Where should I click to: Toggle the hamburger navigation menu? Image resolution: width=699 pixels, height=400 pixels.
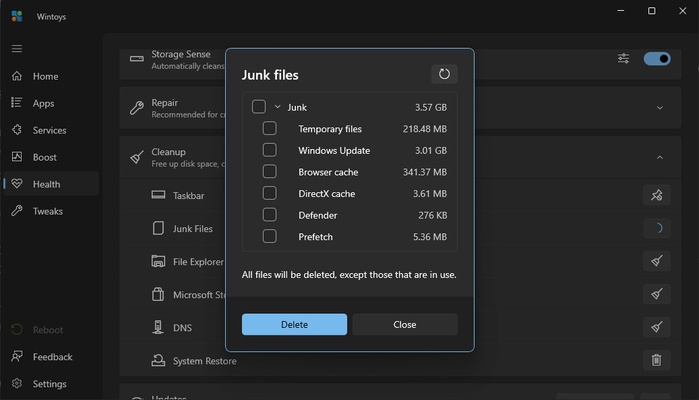click(x=17, y=49)
